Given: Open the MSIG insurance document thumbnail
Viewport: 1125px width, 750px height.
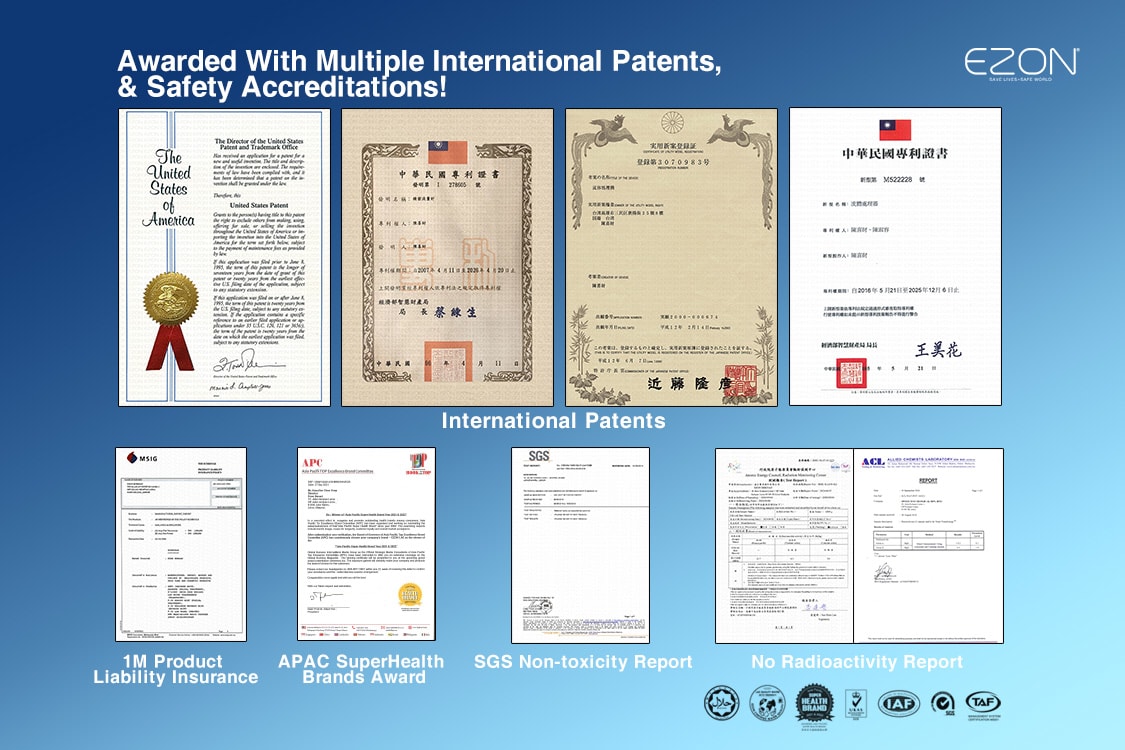Looking at the screenshot, I should pos(181,544).
